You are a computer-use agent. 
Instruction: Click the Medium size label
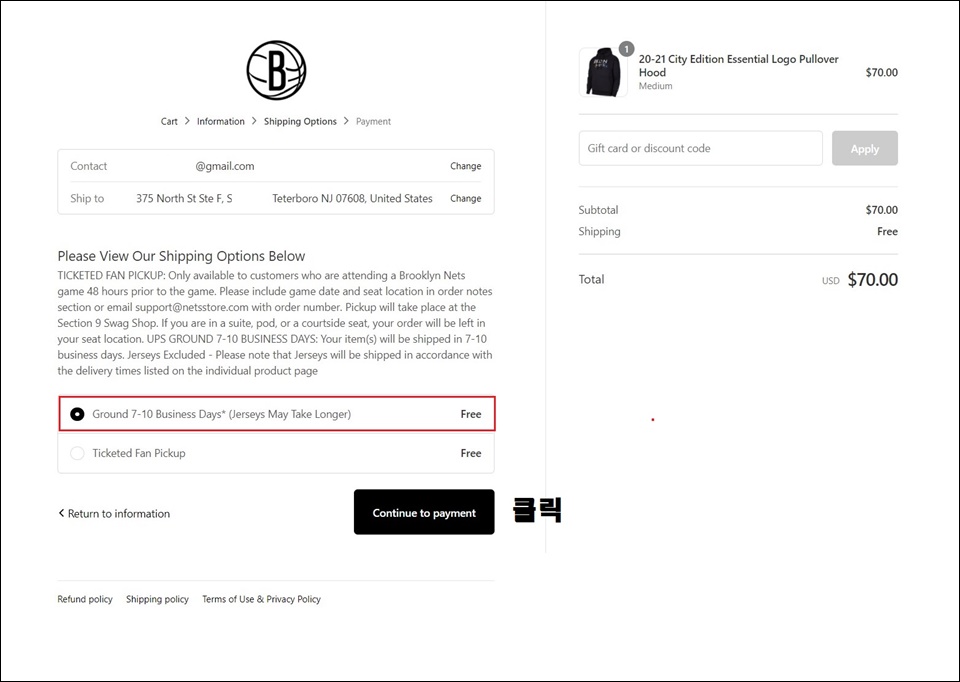655,86
